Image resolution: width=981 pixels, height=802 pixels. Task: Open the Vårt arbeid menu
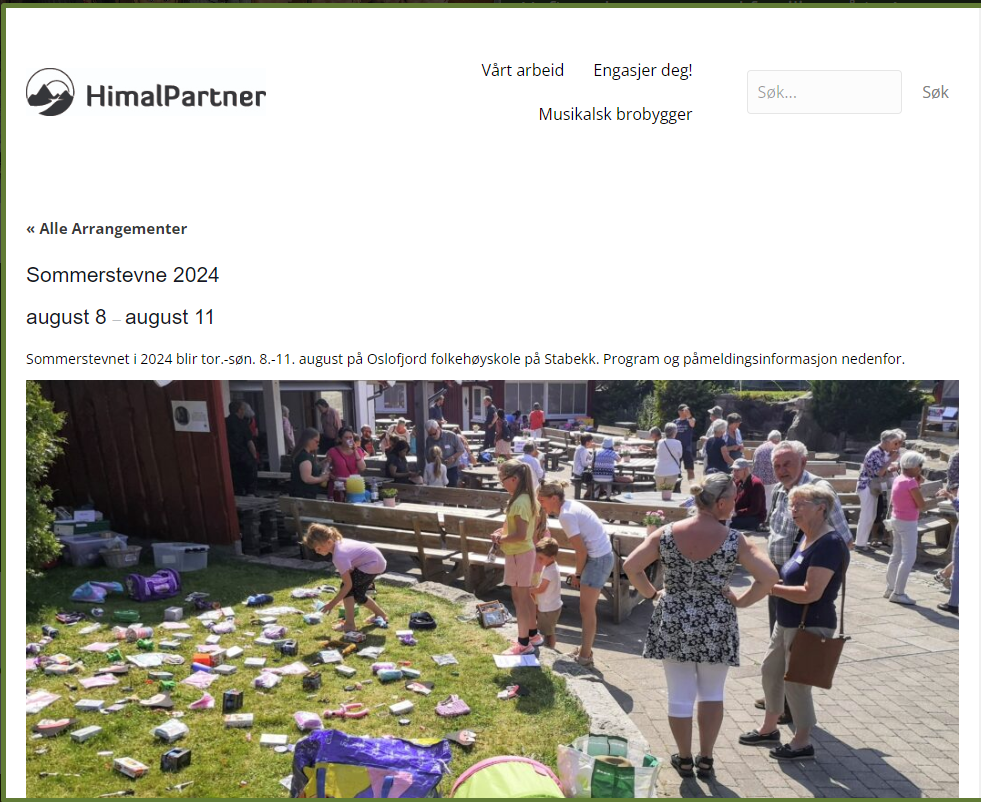click(x=522, y=70)
